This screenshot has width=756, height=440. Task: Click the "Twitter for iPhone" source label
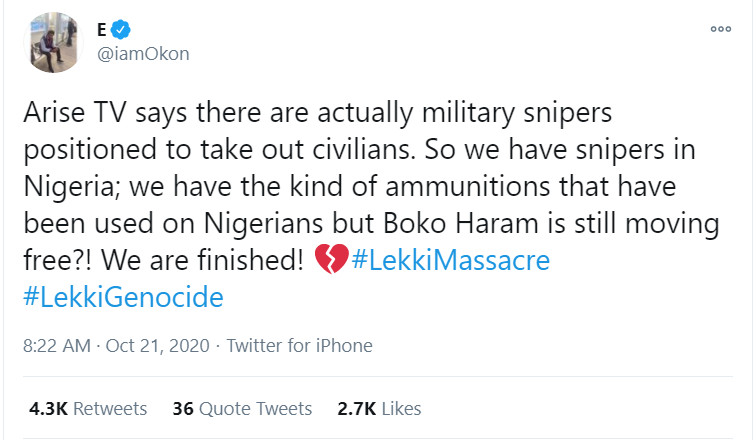[x=300, y=346]
